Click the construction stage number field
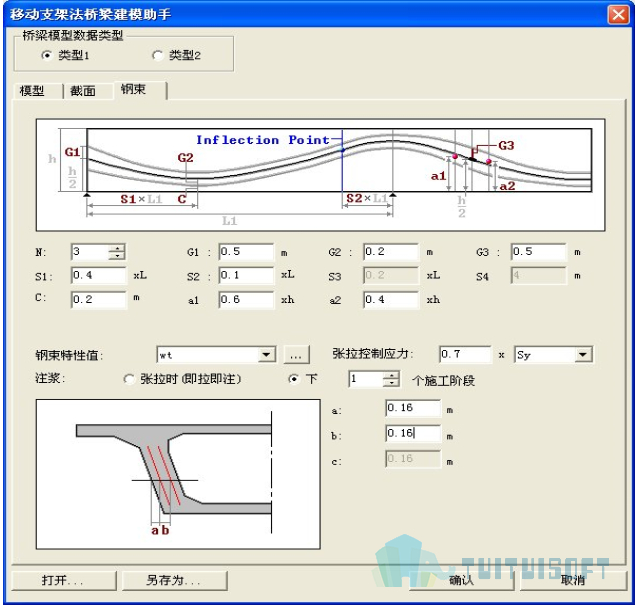This screenshot has width=635, height=605. [x=366, y=379]
